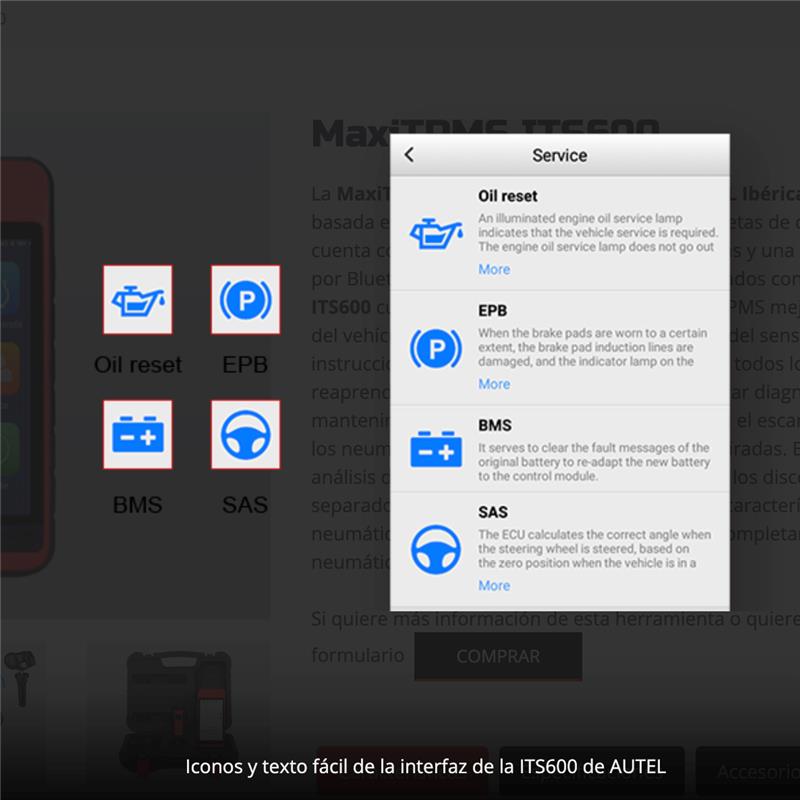Click the "SAS" label under the tile
800x800 pixels.
coord(245,505)
